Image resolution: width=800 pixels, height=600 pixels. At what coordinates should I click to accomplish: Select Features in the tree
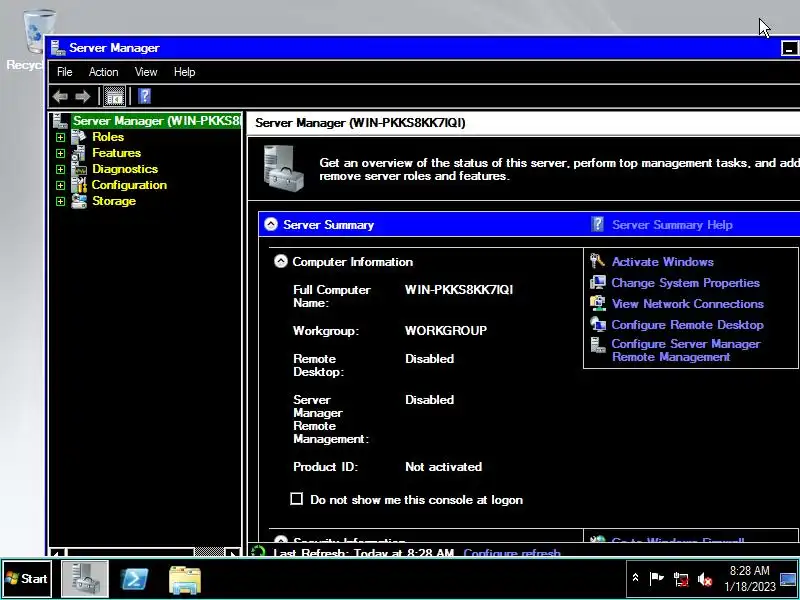coord(116,153)
